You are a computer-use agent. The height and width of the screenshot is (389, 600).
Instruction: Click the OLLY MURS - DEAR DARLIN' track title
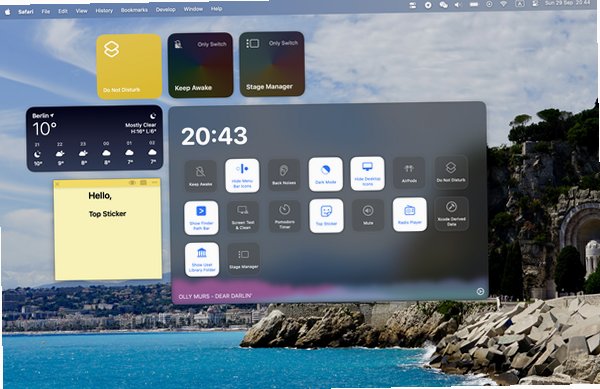pyautogui.click(x=215, y=296)
